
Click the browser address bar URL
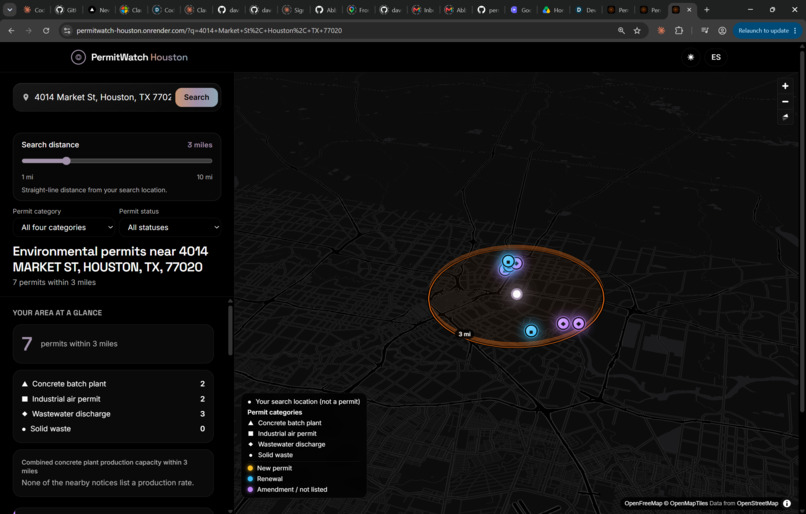point(209,30)
